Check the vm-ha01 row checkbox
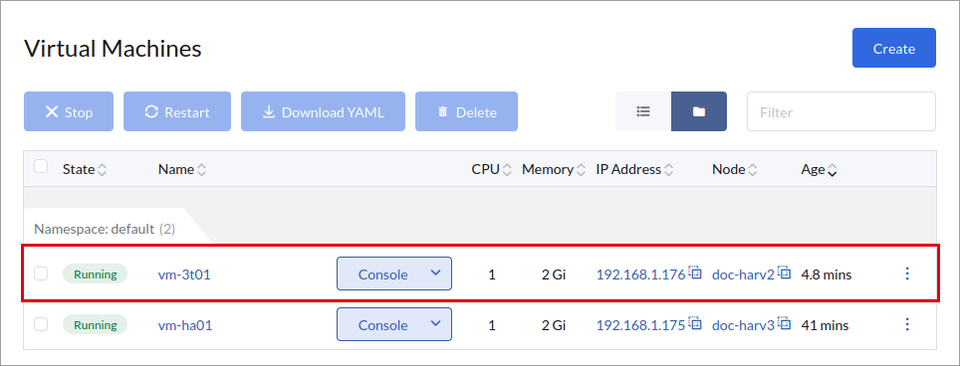This screenshot has height=366, width=960. [x=41, y=324]
